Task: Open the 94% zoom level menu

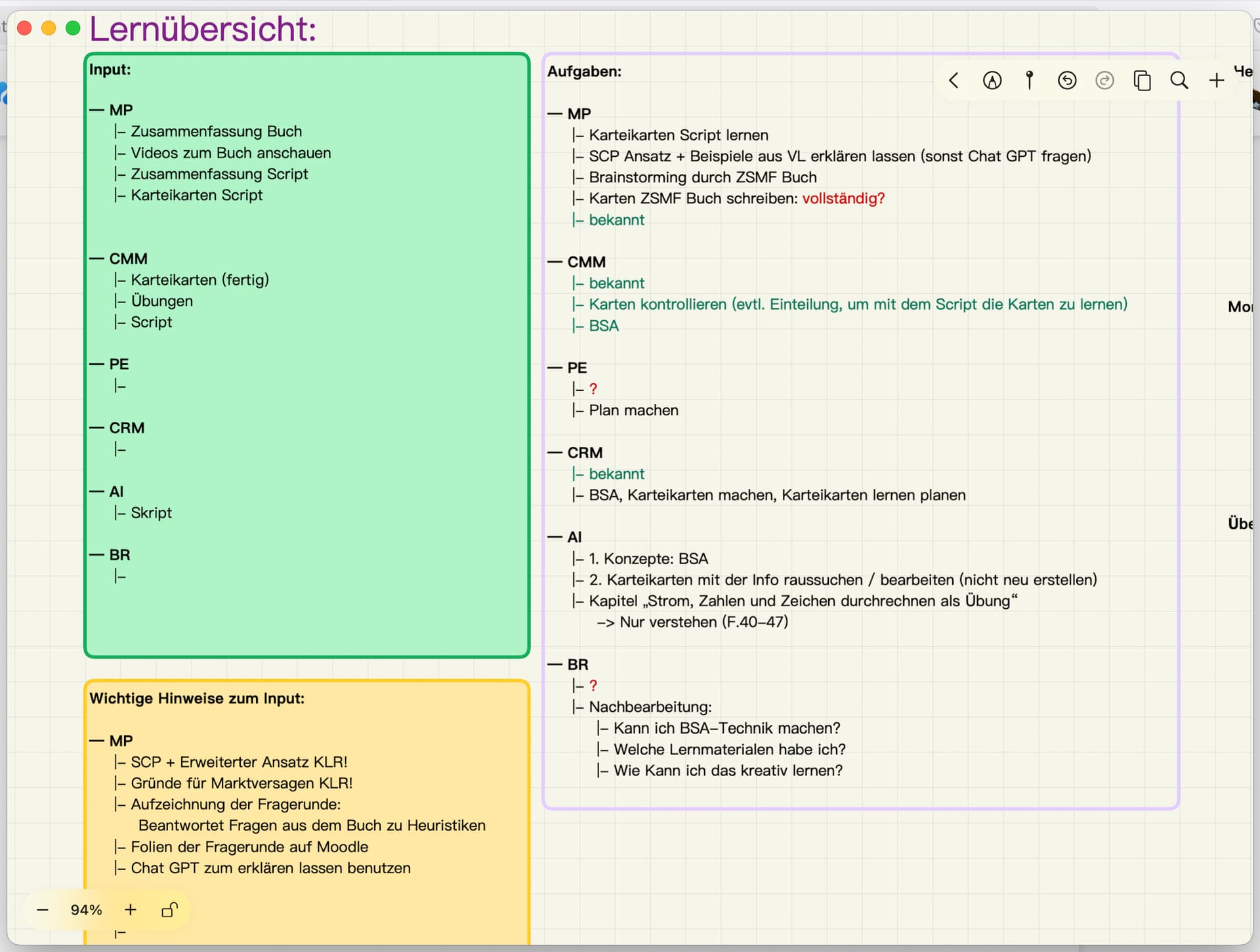Action: tap(86, 910)
